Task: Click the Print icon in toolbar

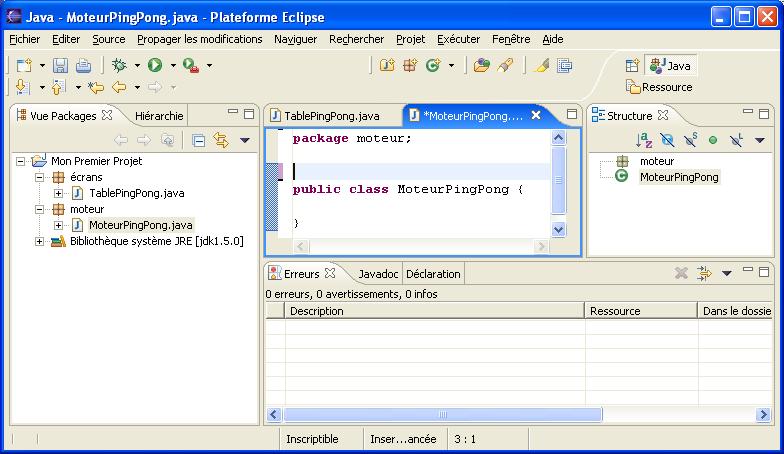Action: click(83, 65)
